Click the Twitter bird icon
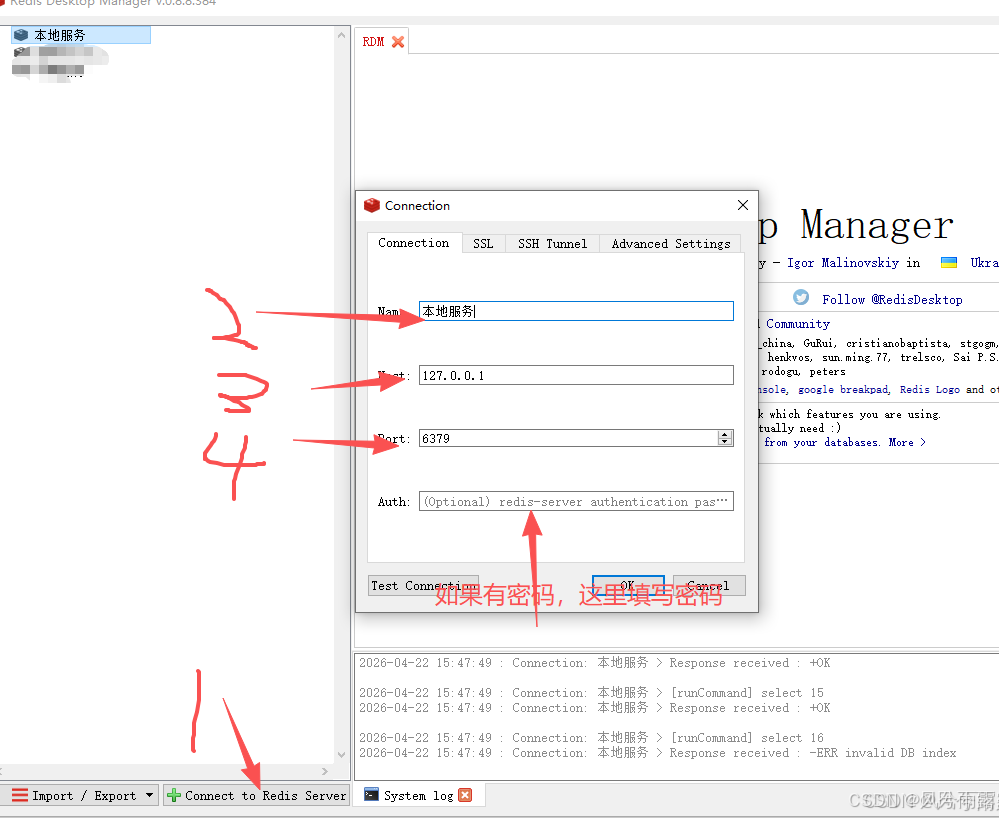Image resolution: width=999 pixels, height=818 pixels. [x=801, y=298]
